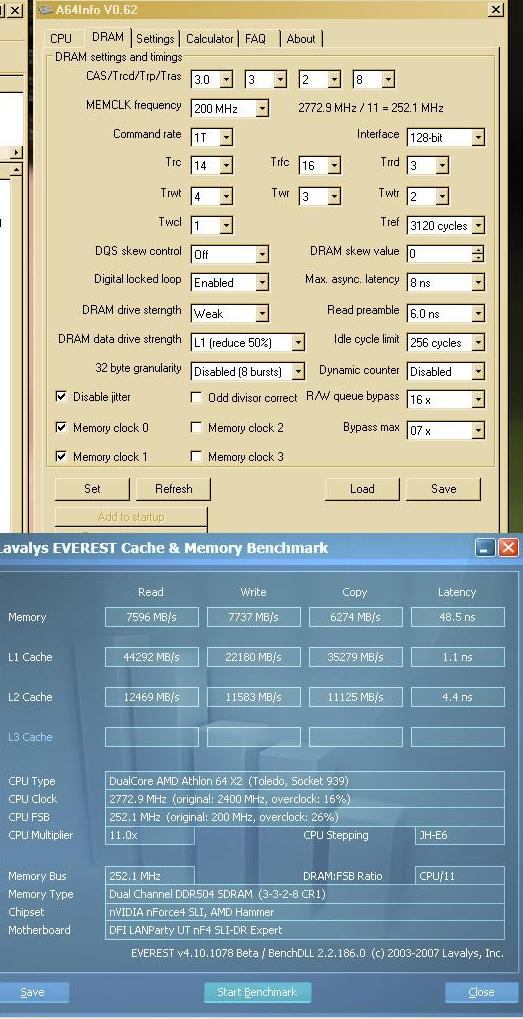Click the L2 Cache Copy 11125 MB/s value
Viewport: 523px width, 1019px height.
[x=356, y=697]
